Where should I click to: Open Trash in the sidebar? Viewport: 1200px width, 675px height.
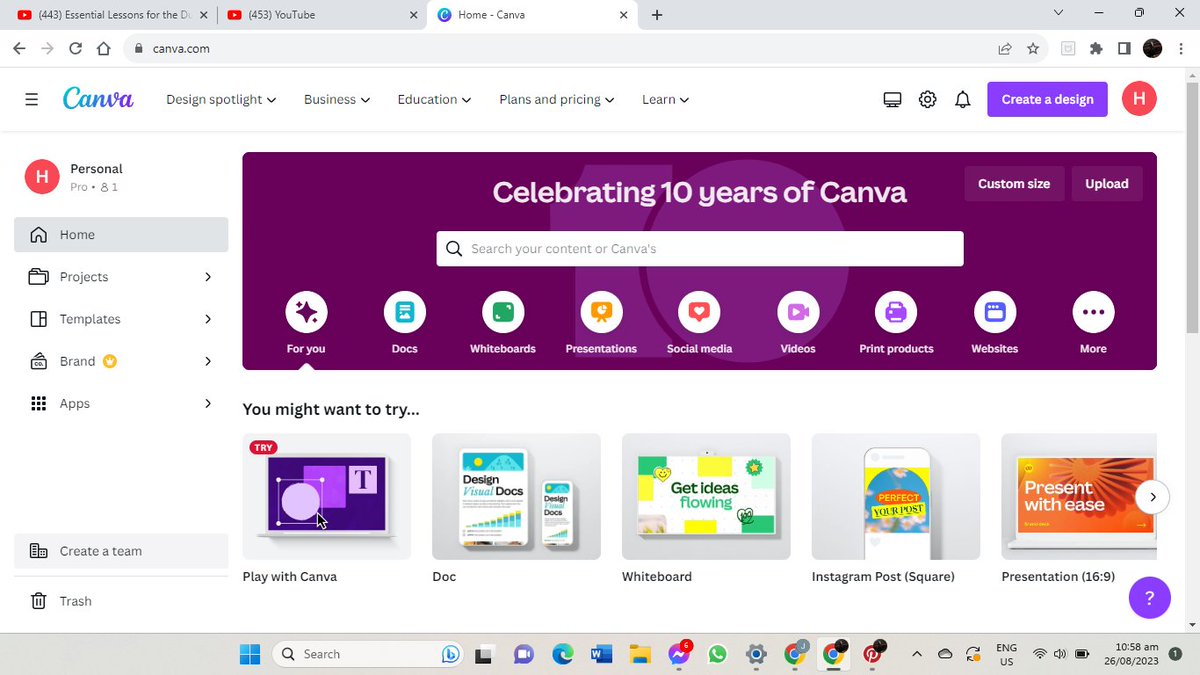(121, 601)
